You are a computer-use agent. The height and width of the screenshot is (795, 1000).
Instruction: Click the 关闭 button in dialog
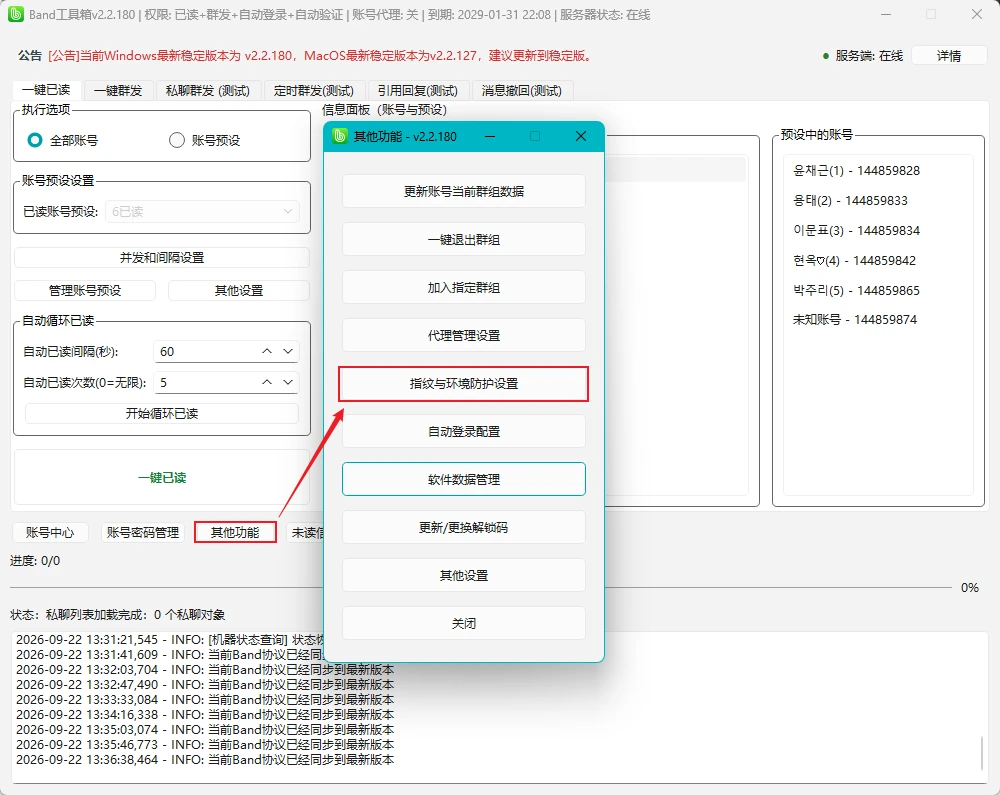click(464, 624)
